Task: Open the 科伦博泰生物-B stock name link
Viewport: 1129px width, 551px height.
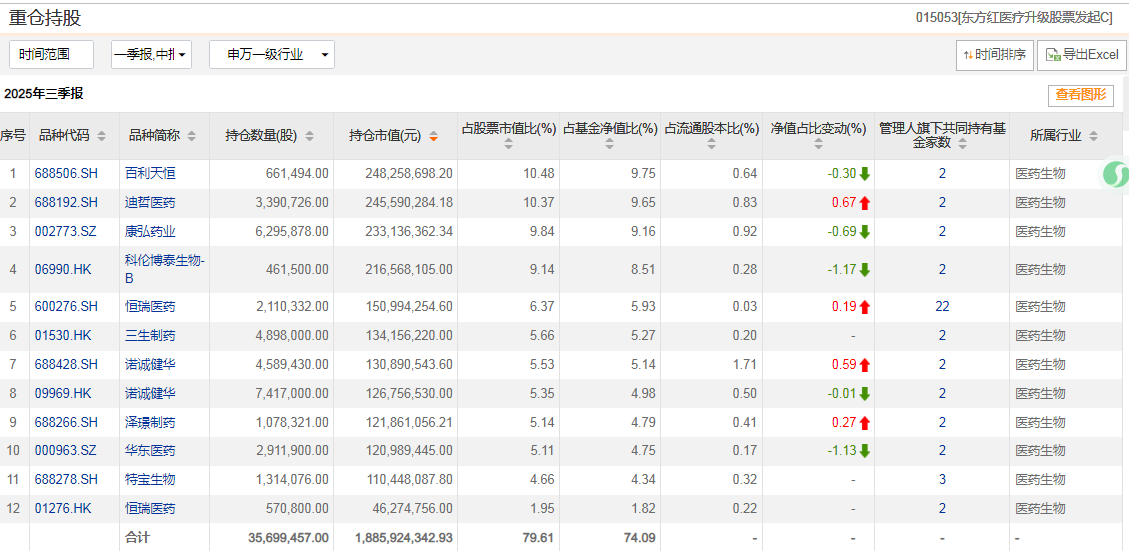Action: (165, 269)
